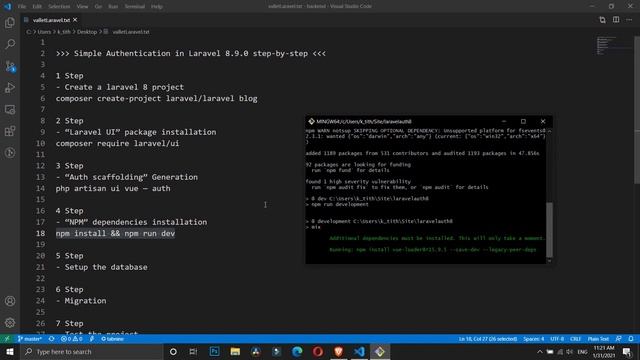Select the vallett.laravel.txt editor tab
The width and height of the screenshot is (640, 360).
[x=51, y=20]
